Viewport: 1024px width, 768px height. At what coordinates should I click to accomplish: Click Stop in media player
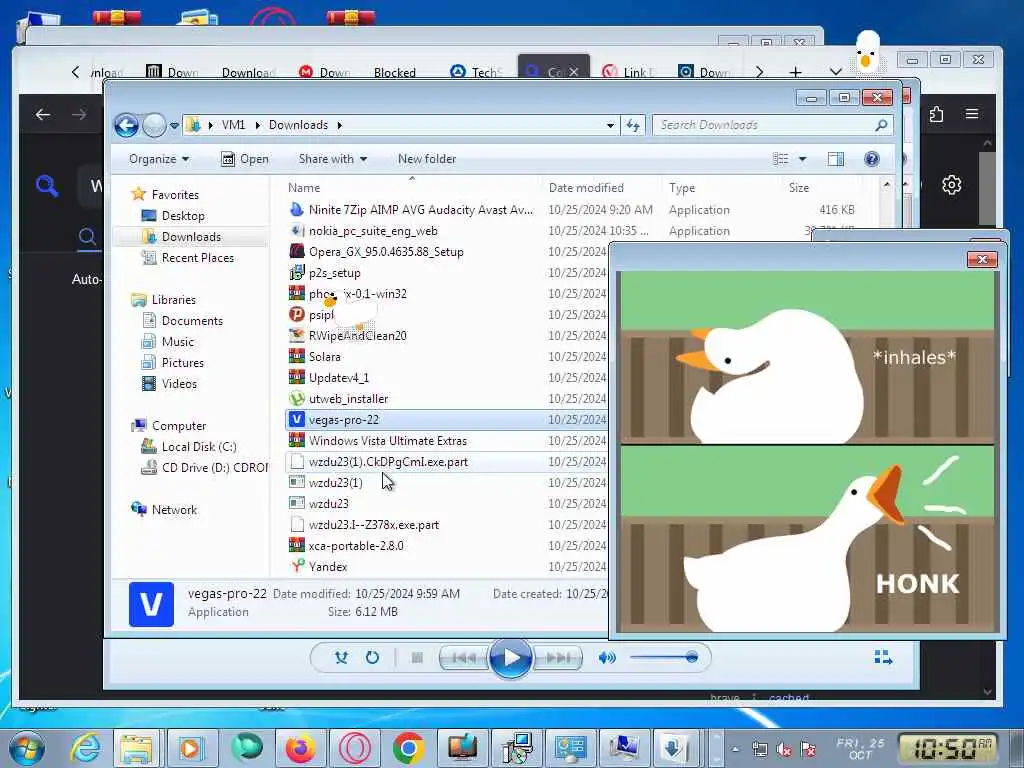point(417,658)
